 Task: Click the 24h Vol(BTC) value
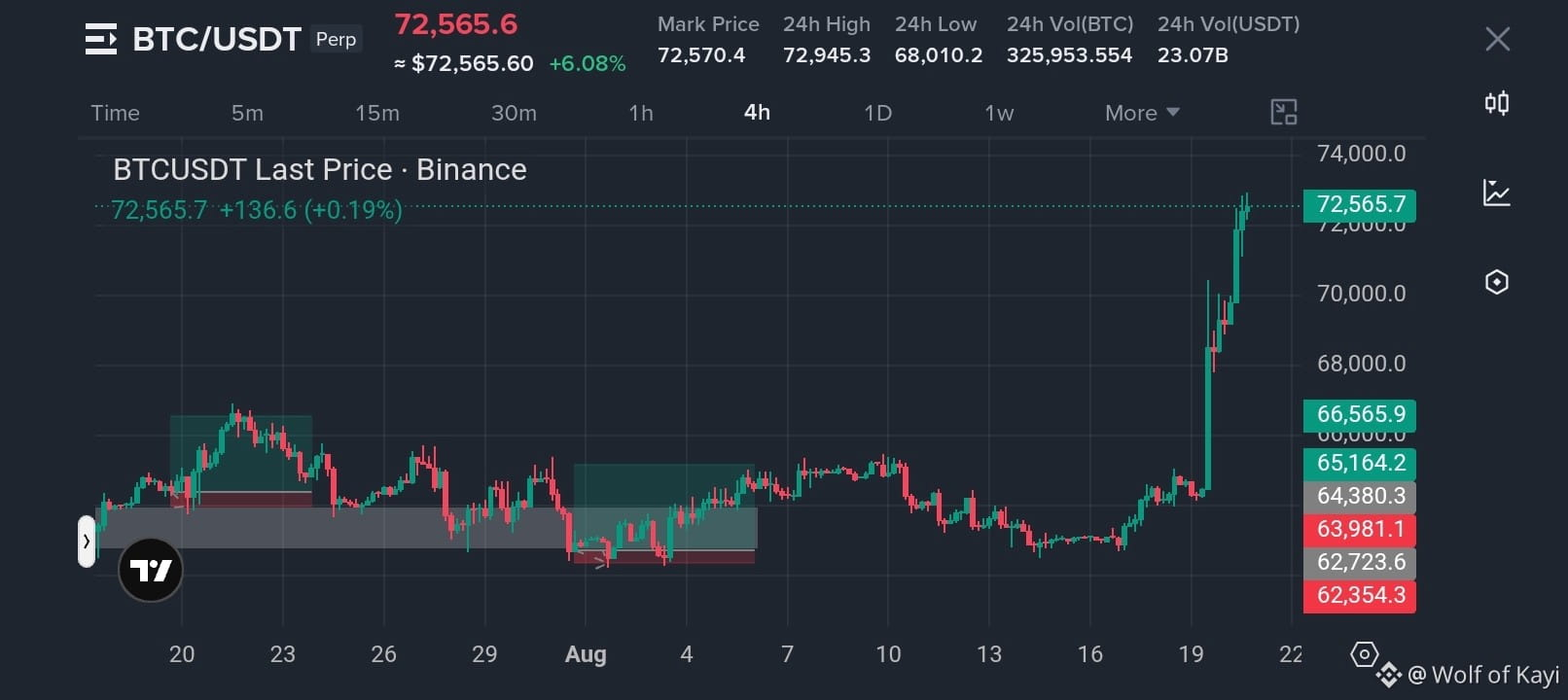pos(1069,55)
